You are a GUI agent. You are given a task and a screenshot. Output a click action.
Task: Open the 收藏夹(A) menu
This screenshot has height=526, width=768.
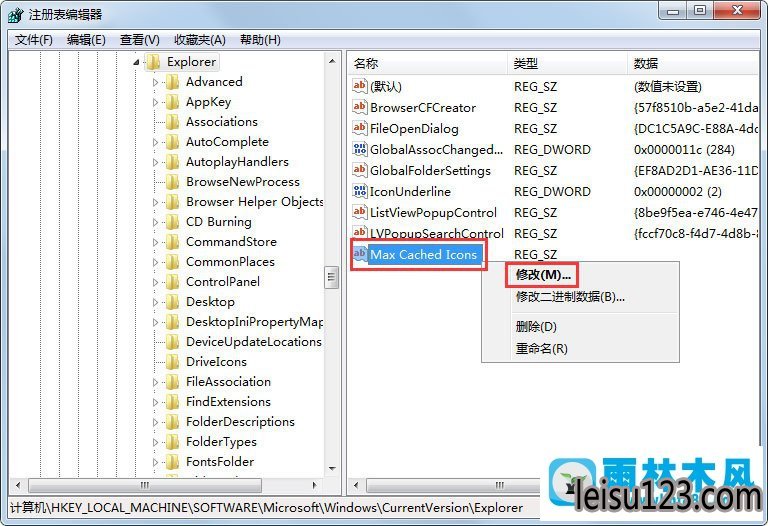199,40
